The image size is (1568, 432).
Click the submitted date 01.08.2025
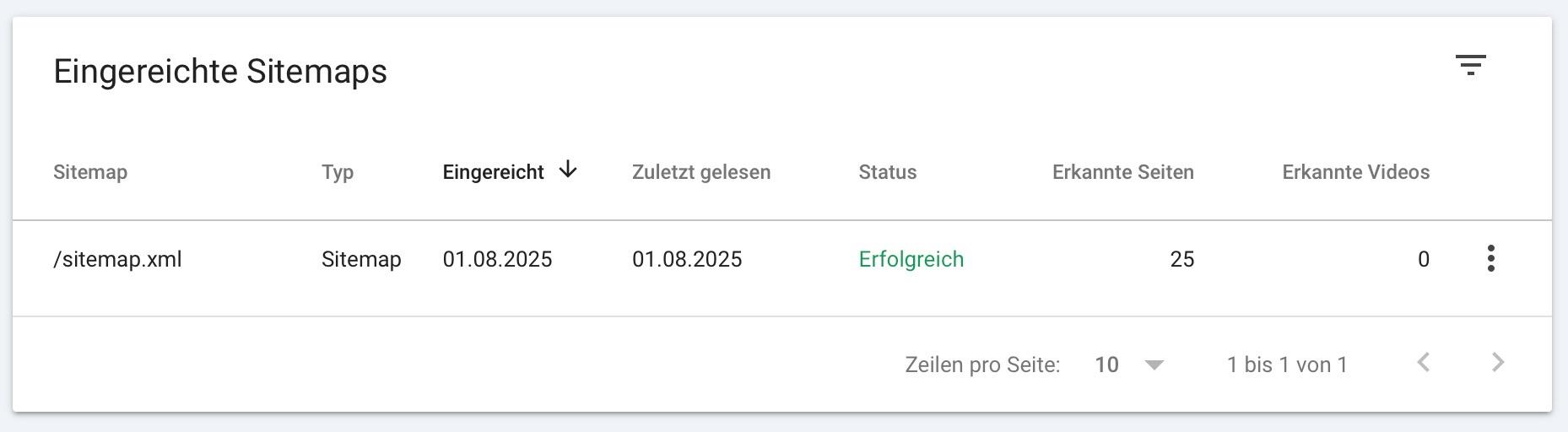(x=497, y=259)
